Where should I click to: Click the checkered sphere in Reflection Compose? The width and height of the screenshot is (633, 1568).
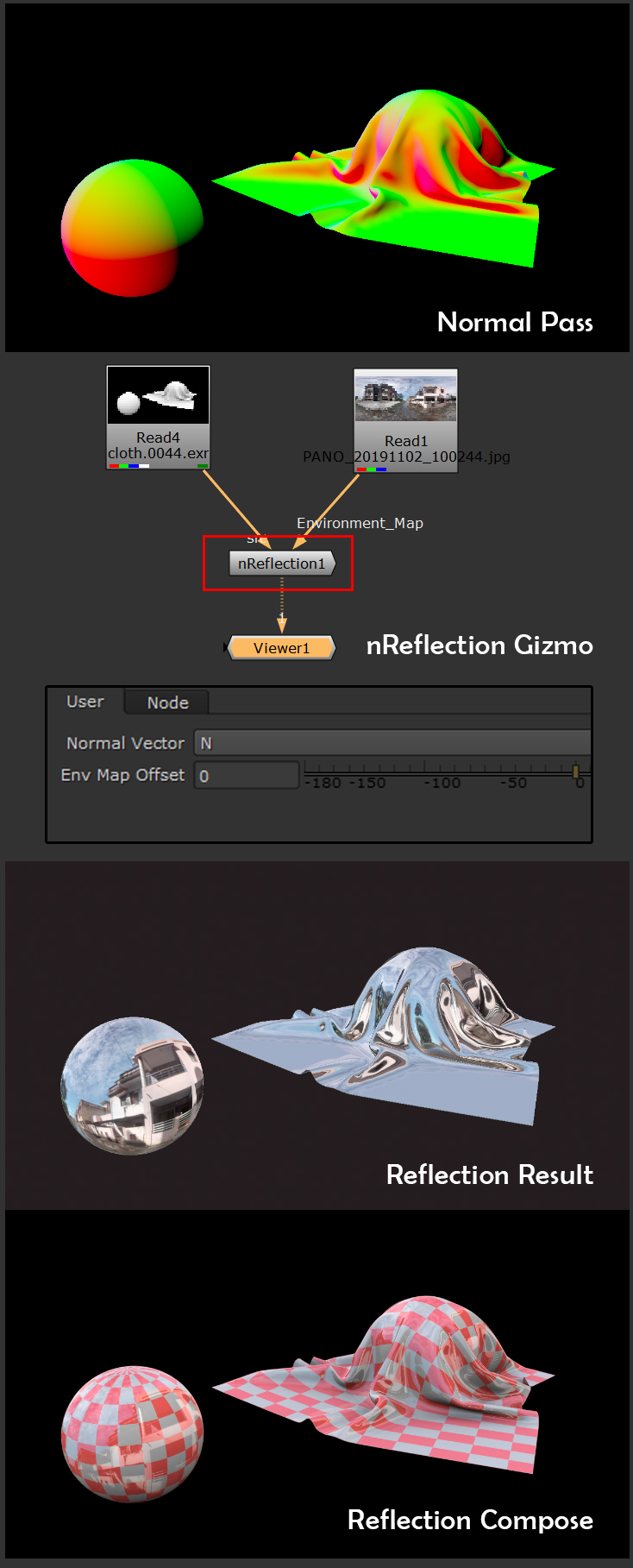click(x=132, y=1433)
